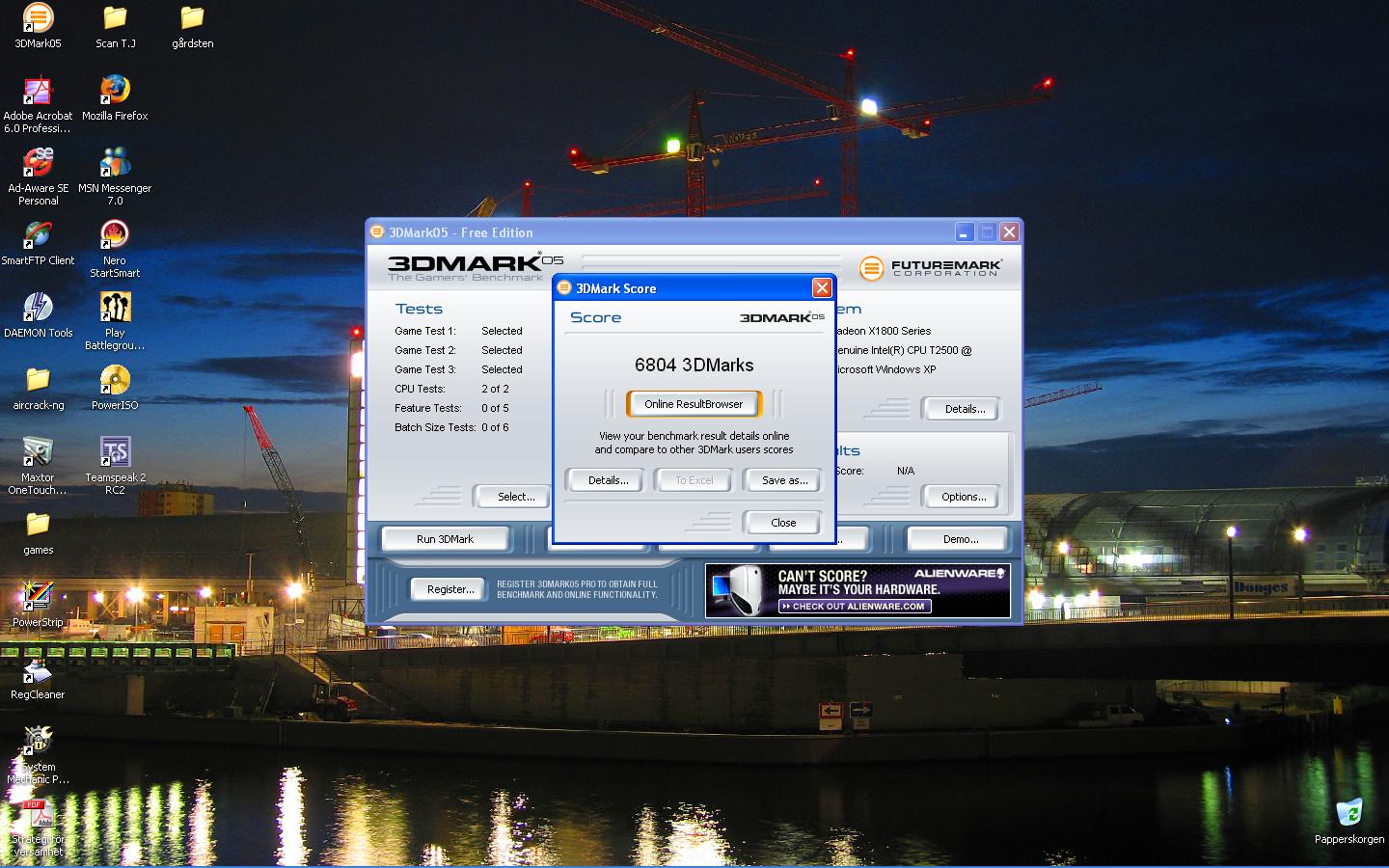Click the Alienware advertisement banner
1389x868 pixels.
click(x=858, y=590)
